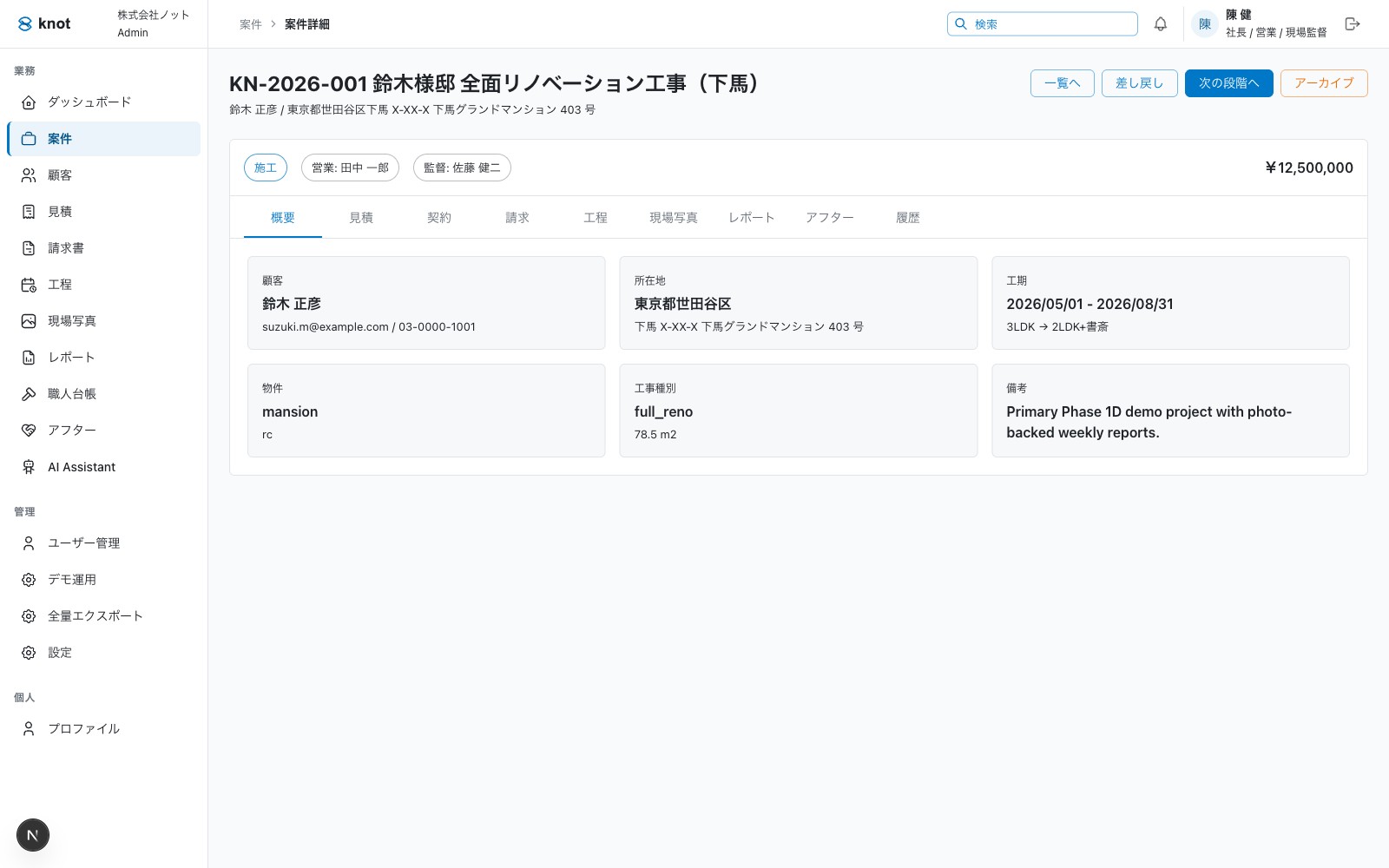
Task: Click the ユーザー管理 user icon
Action: point(29,543)
